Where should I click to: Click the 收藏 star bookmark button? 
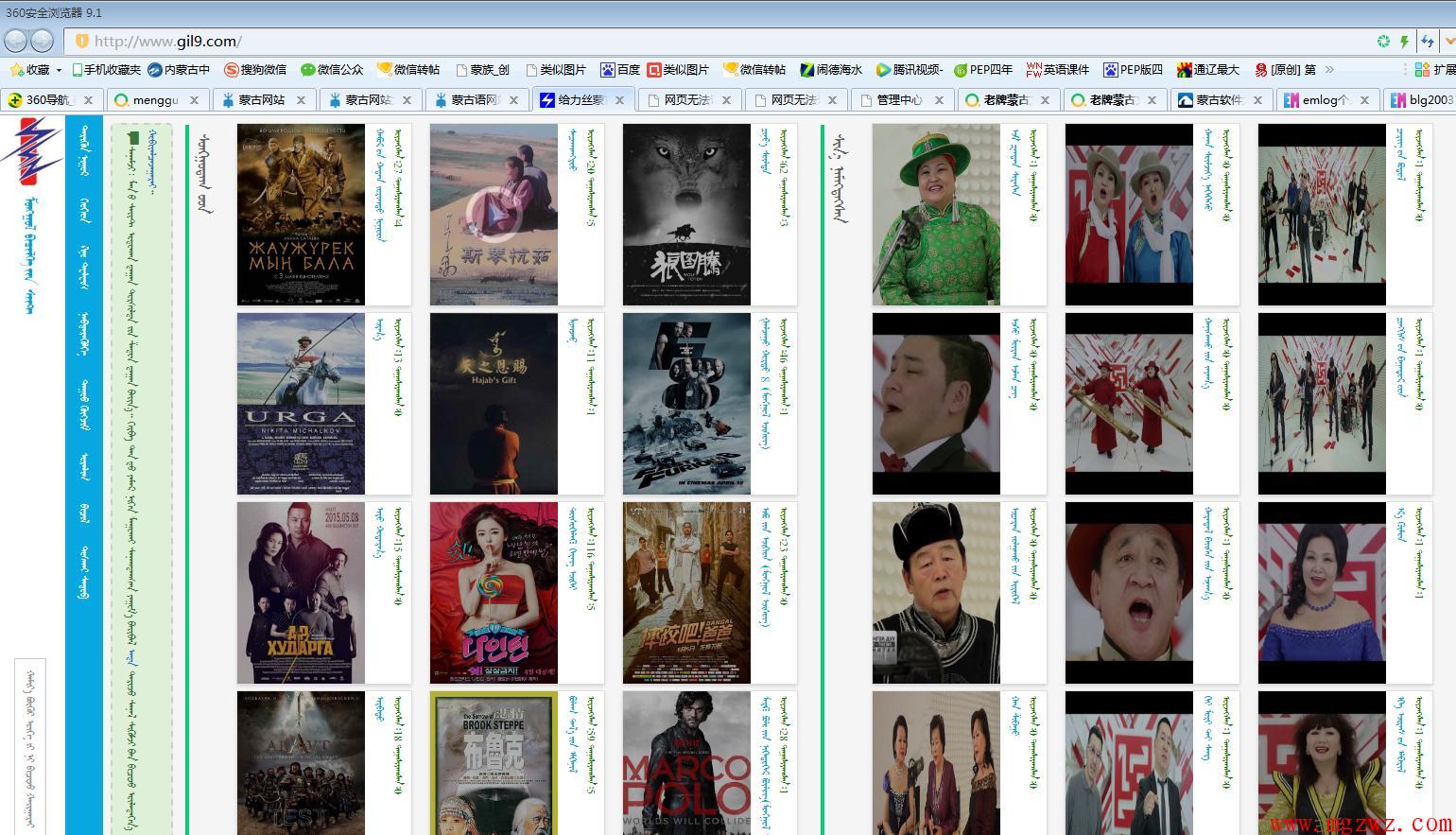click(x=29, y=70)
